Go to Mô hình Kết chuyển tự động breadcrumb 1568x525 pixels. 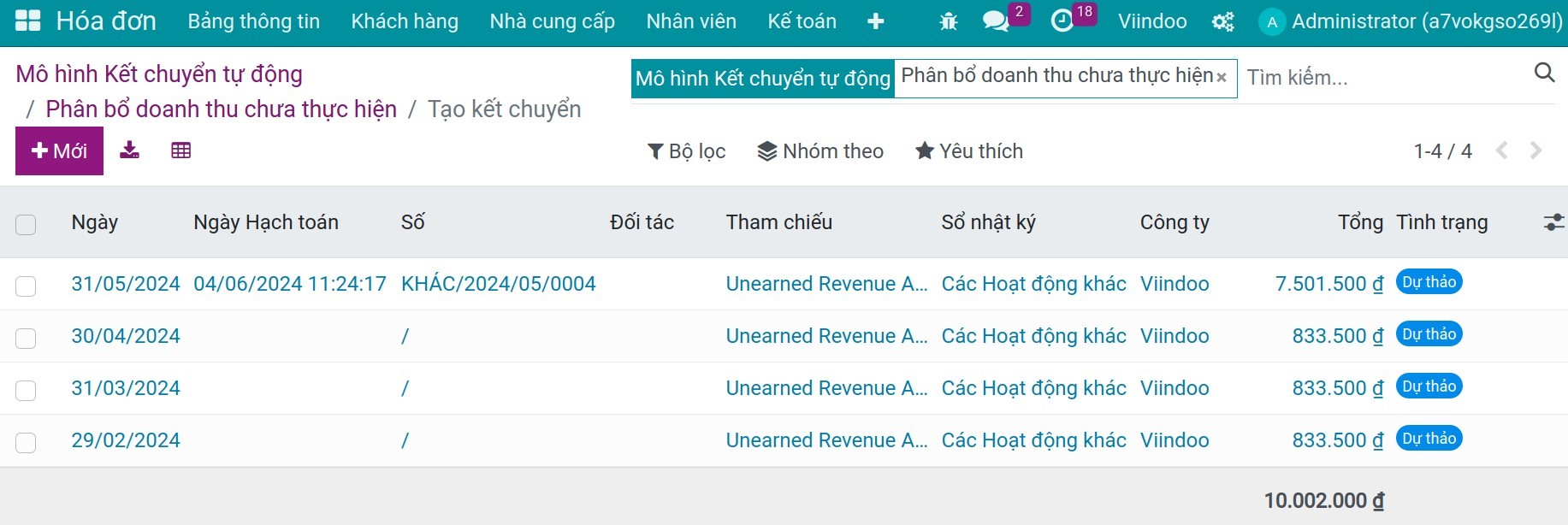click(159, 74)
